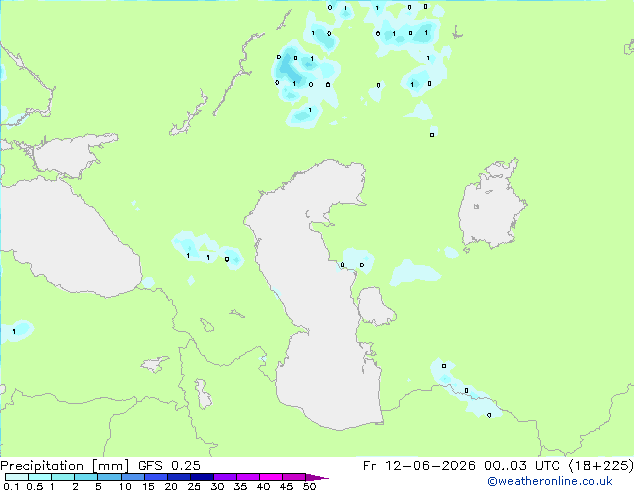Click the 0.5–1 mm legend color swatch

(x=40, y=477)
